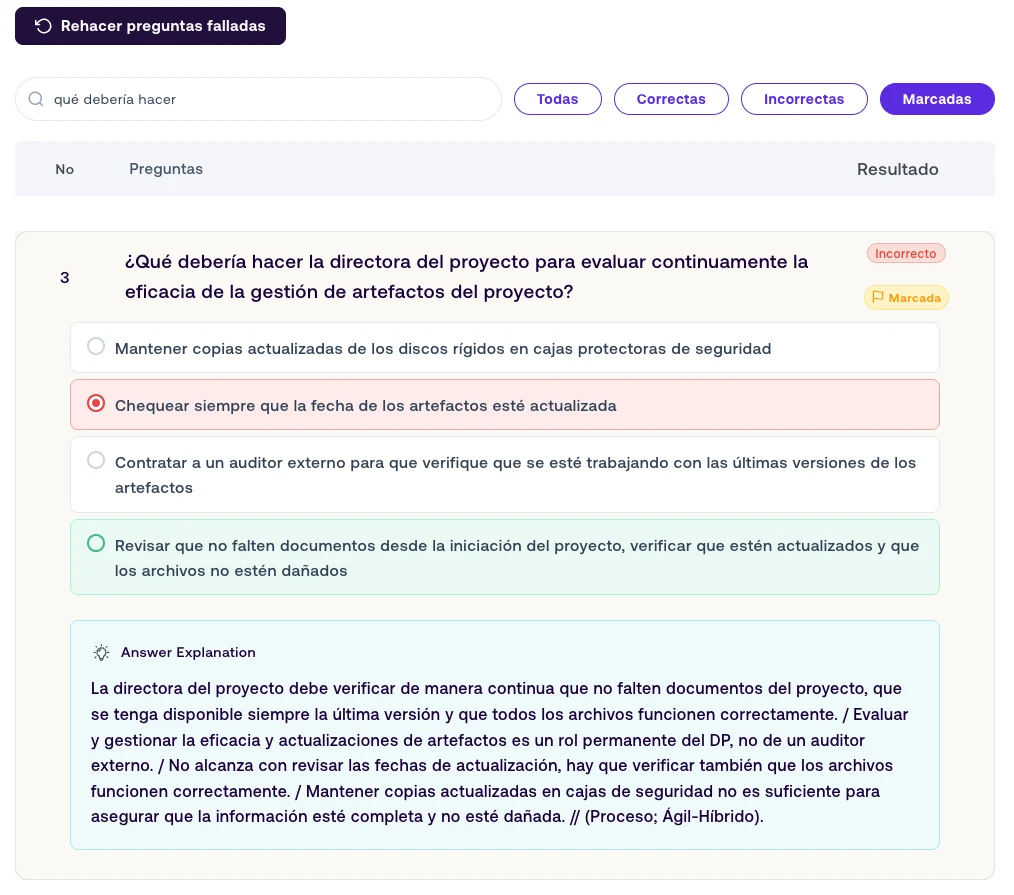1014x895 pixels.
Task: Select the Correctas filter tab
Action: [671, 99]
